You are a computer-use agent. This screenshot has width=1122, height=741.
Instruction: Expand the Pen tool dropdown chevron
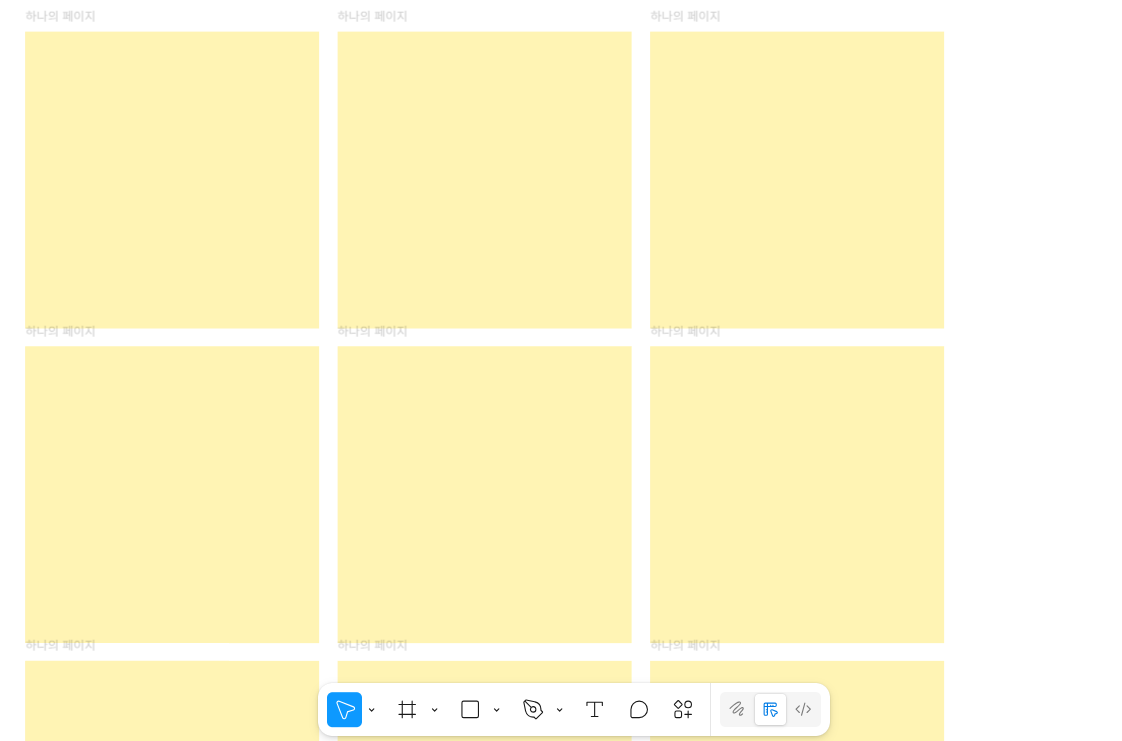[560, 710]
